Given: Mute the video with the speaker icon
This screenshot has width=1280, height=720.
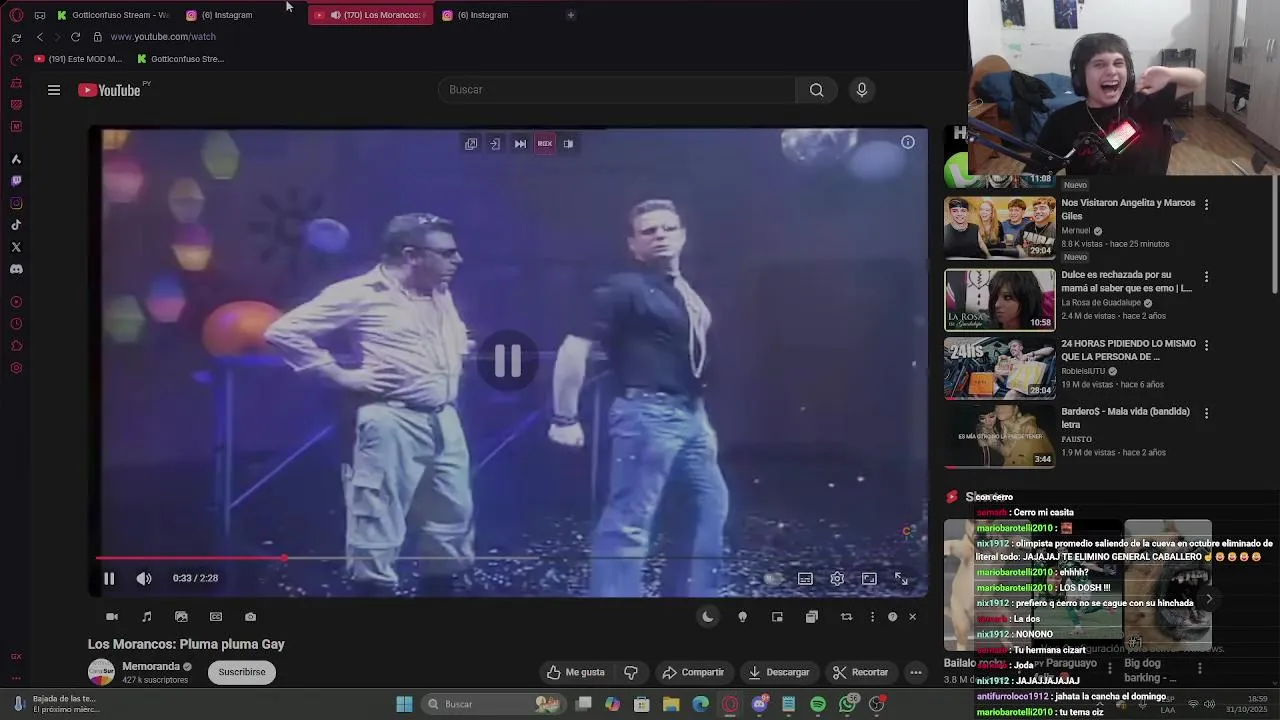Looking at the screenshot, I should coord(144,578).
